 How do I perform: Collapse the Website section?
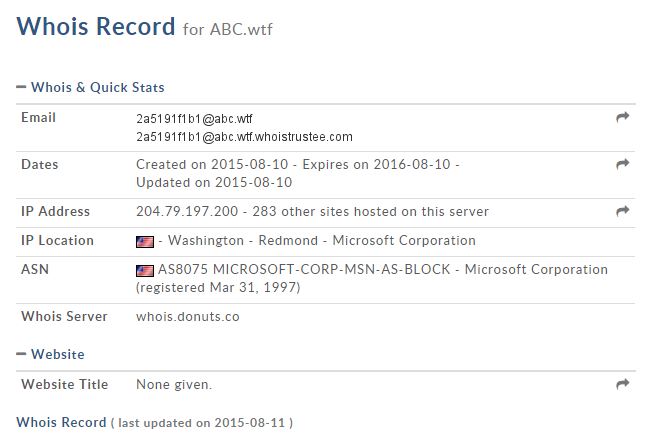tap(21, 355)
